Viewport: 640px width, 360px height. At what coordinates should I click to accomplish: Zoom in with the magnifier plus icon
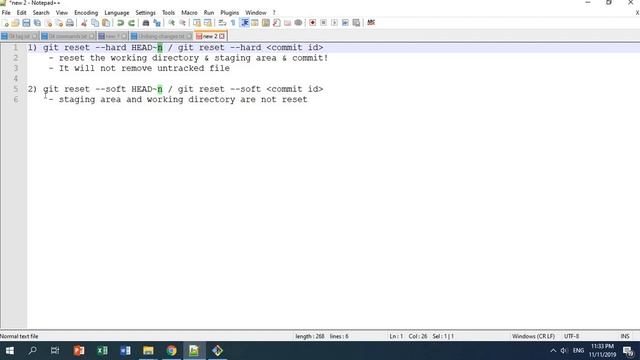[x=171, y=23]
